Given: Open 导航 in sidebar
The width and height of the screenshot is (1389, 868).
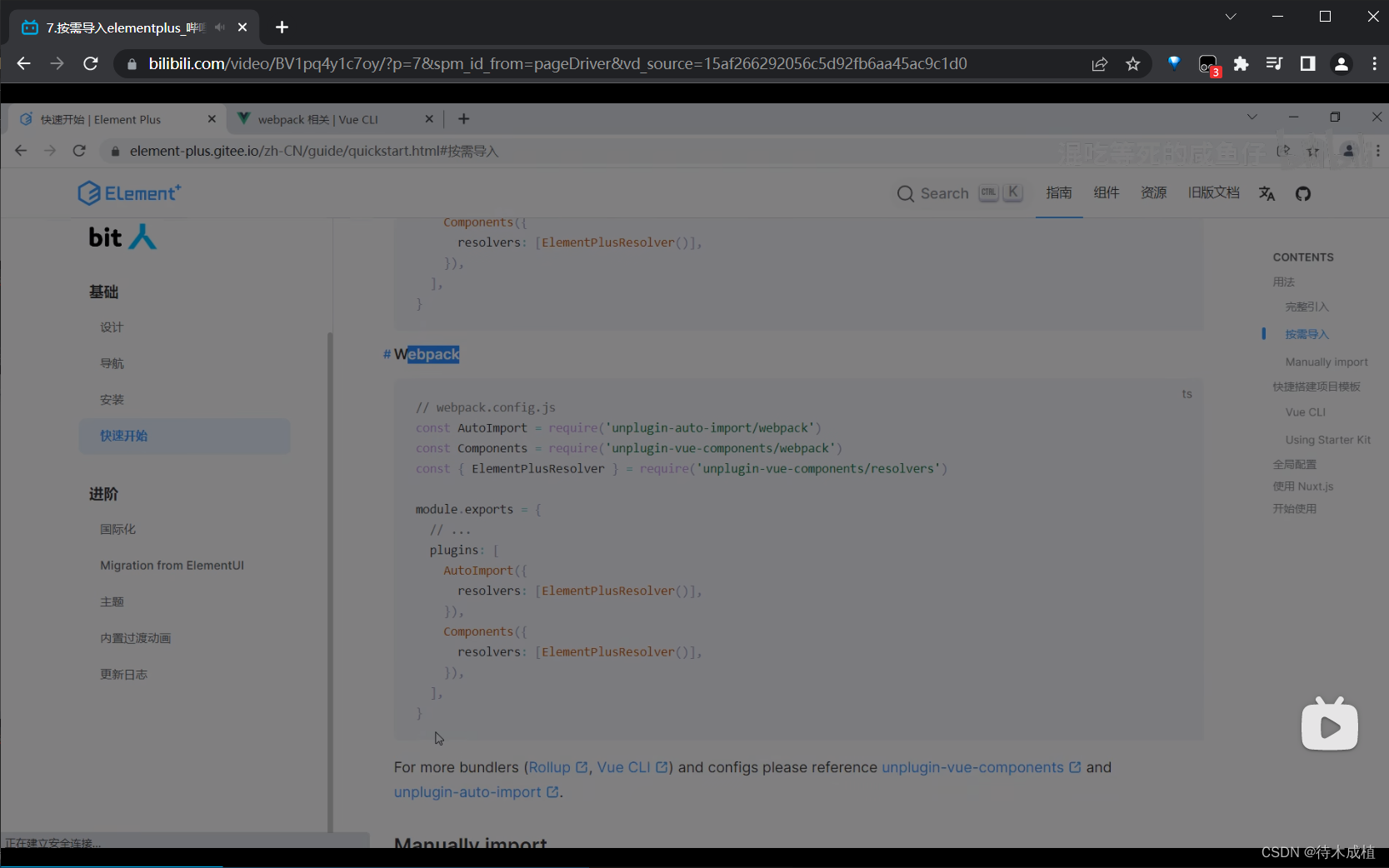Looking at the screenshot, I should (112, 363).
